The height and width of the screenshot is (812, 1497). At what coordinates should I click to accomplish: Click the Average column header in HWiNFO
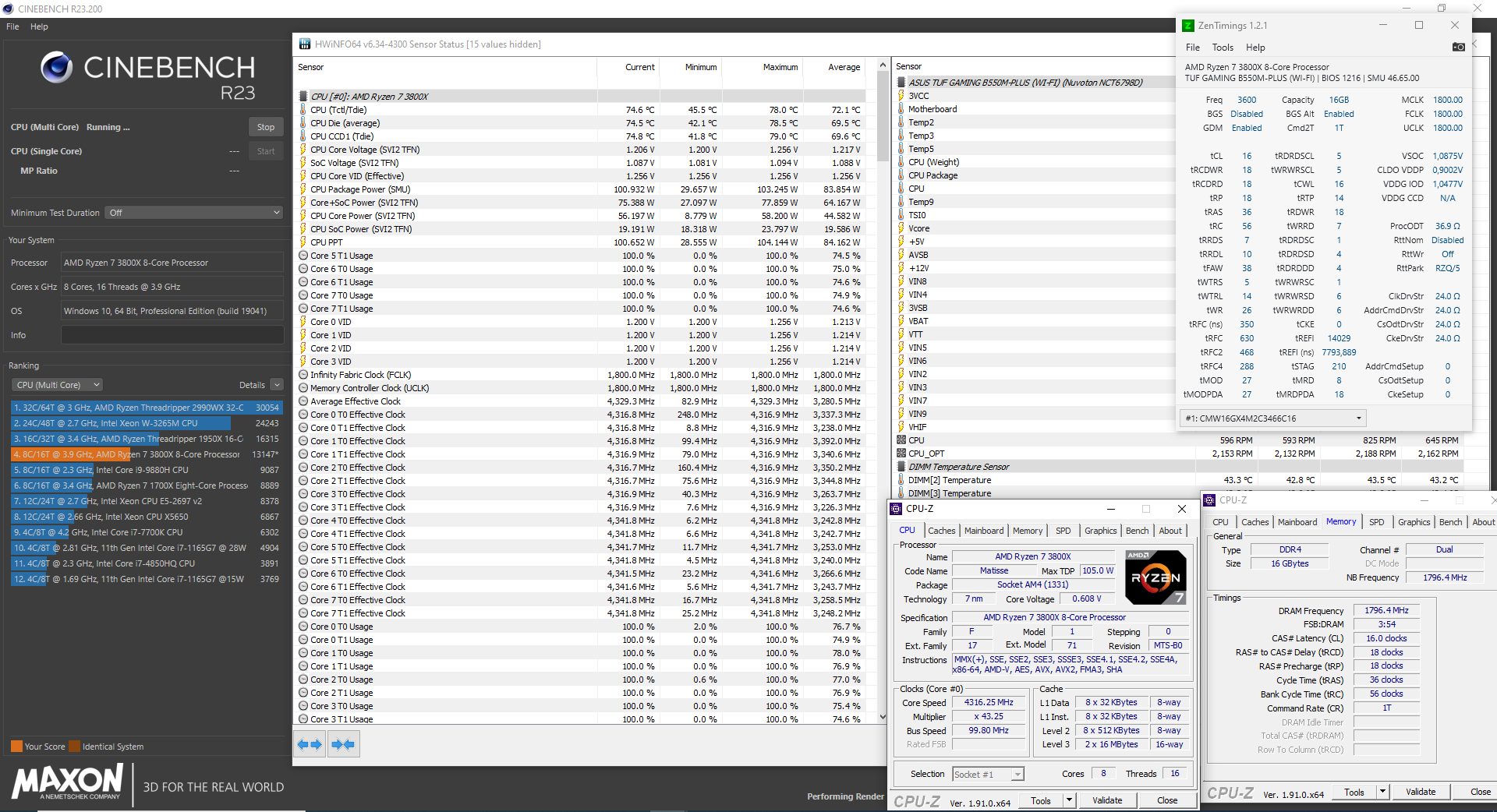click(x=844, y=67)
